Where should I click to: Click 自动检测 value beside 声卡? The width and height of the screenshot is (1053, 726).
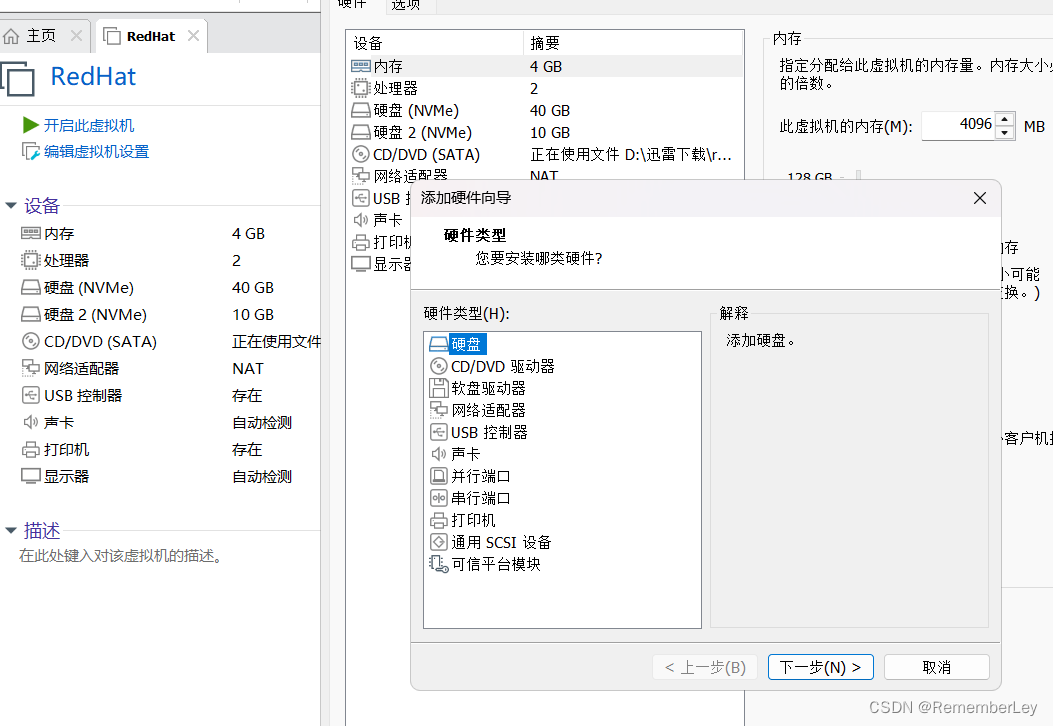262,422
